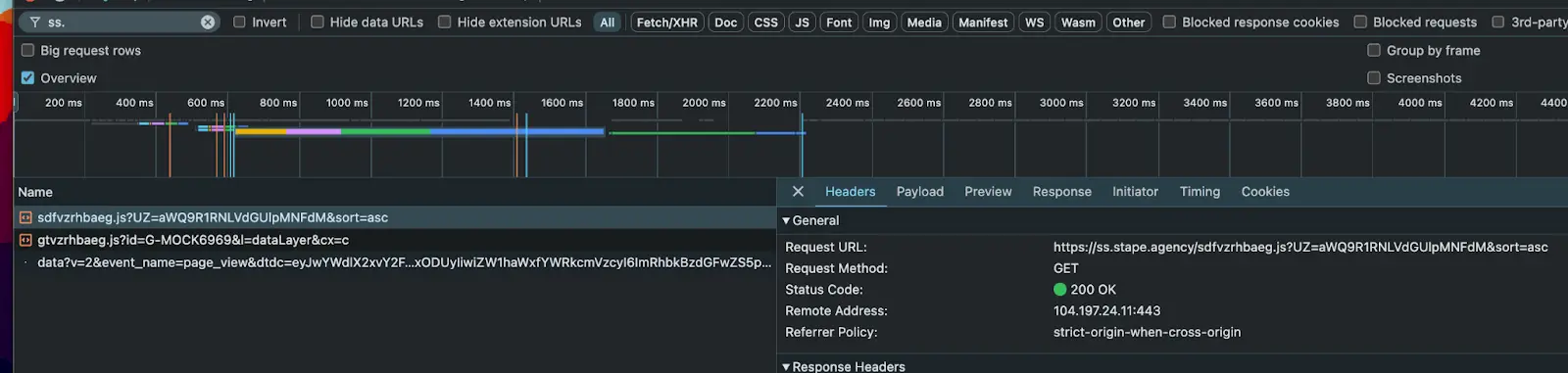Toggle the Invert checkbox
1568x373 pixels.
(239, 22)
